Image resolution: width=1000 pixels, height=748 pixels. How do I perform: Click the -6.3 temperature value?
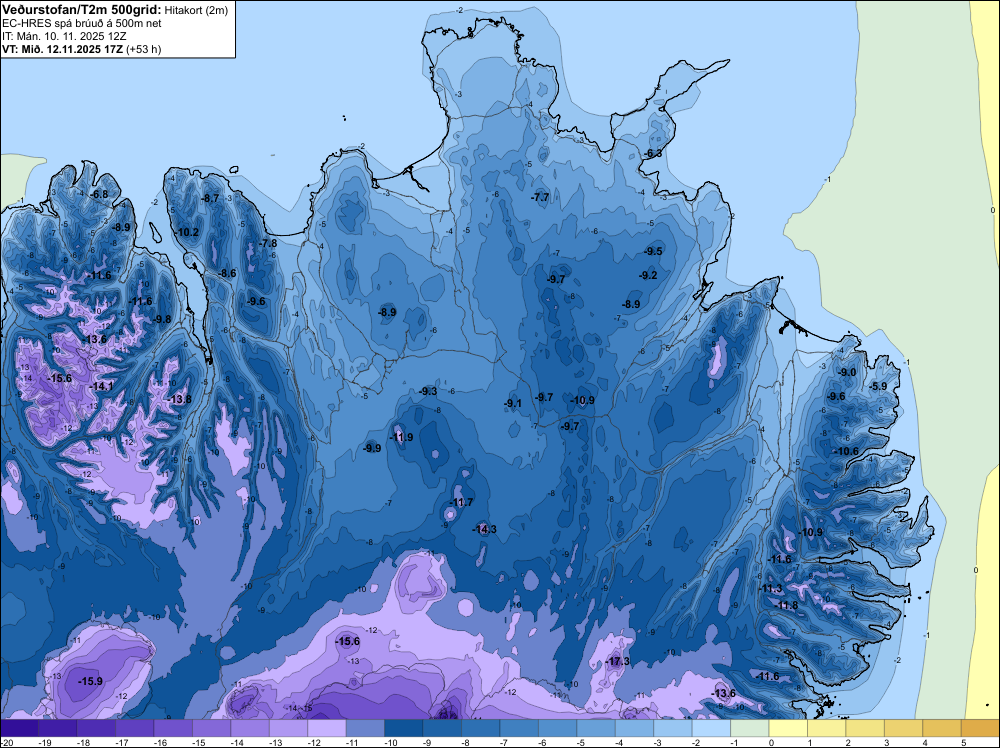[653, 154]
